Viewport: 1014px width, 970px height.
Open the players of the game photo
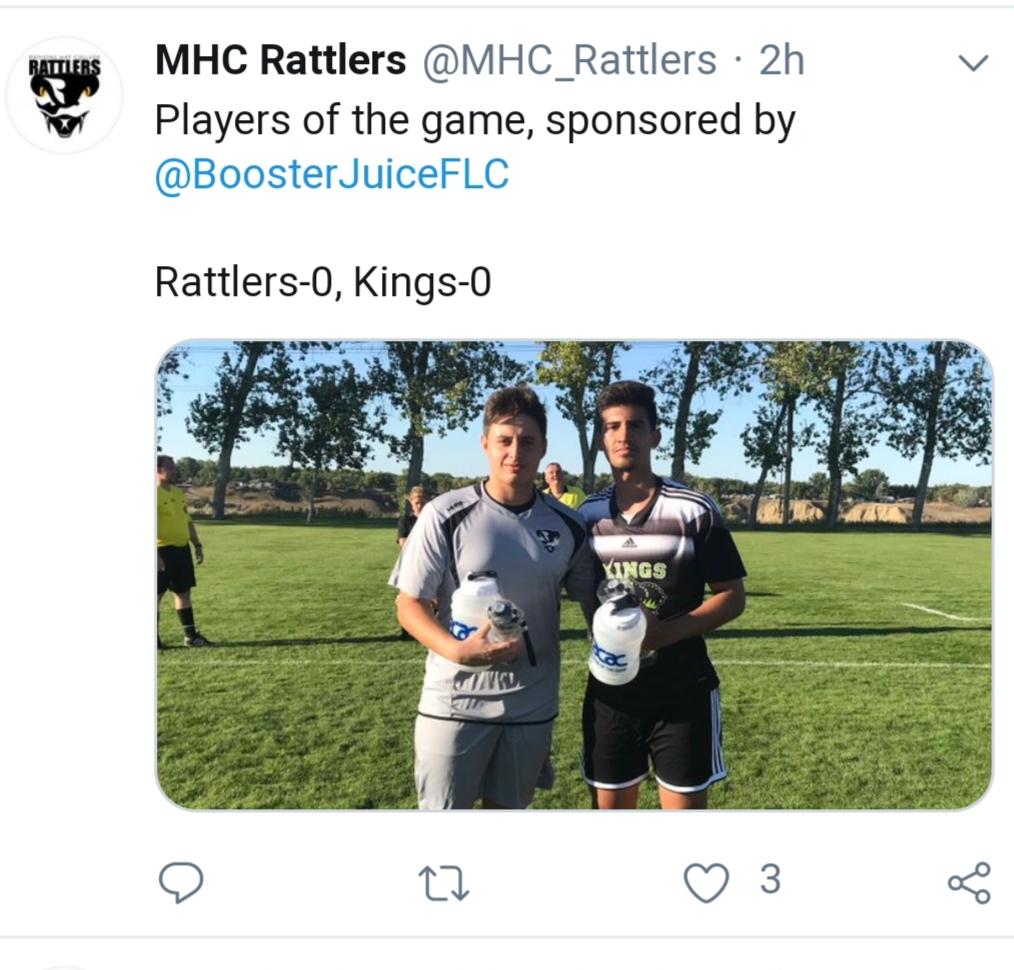click(574, 575)
